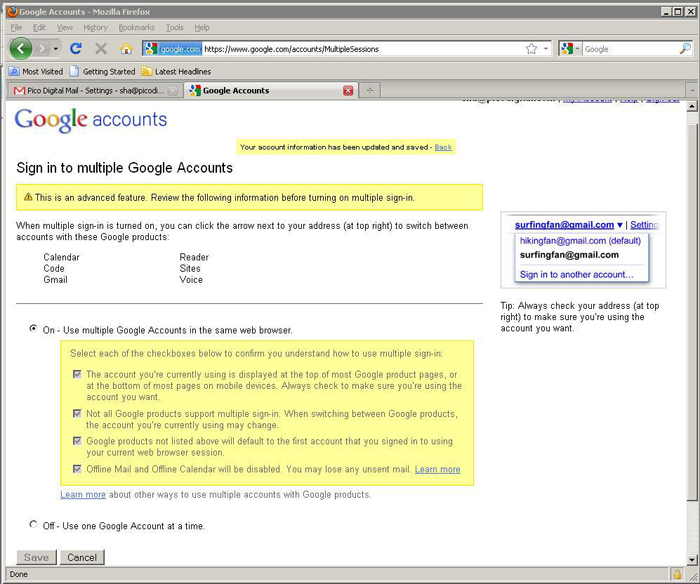This screenshot has height=584, width=700.
Task: Click the Forward navigation arrow
Action: 42,48
